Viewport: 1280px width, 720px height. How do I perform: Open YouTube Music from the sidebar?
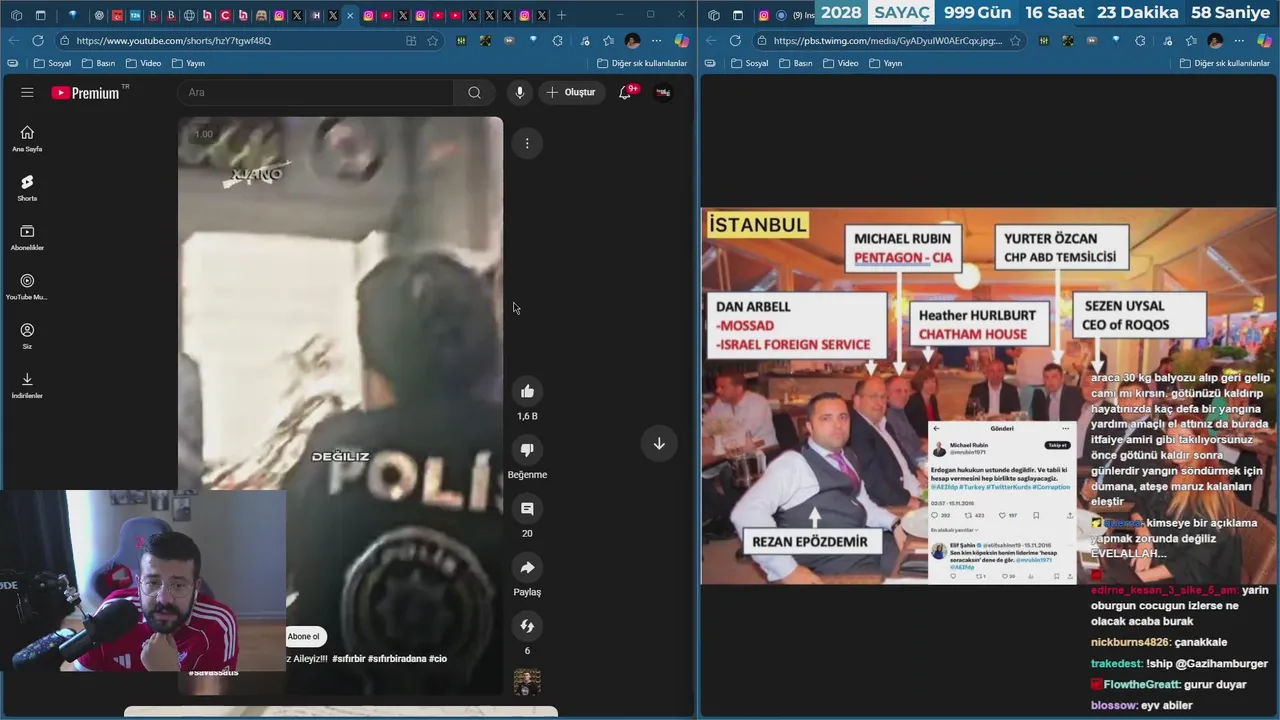pos(27,286)
